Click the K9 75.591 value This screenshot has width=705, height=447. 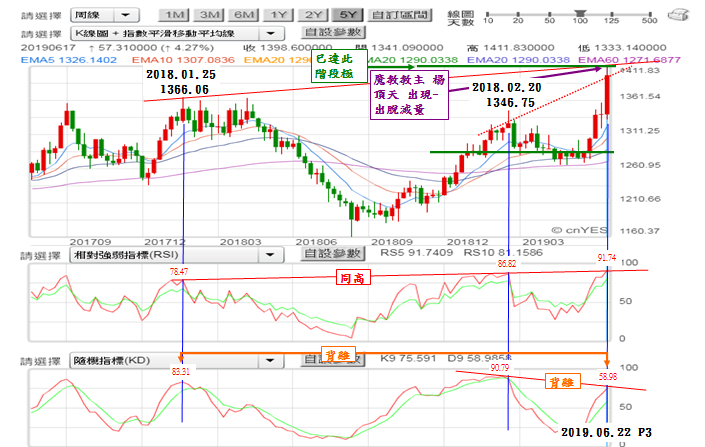tap(408, 358)
